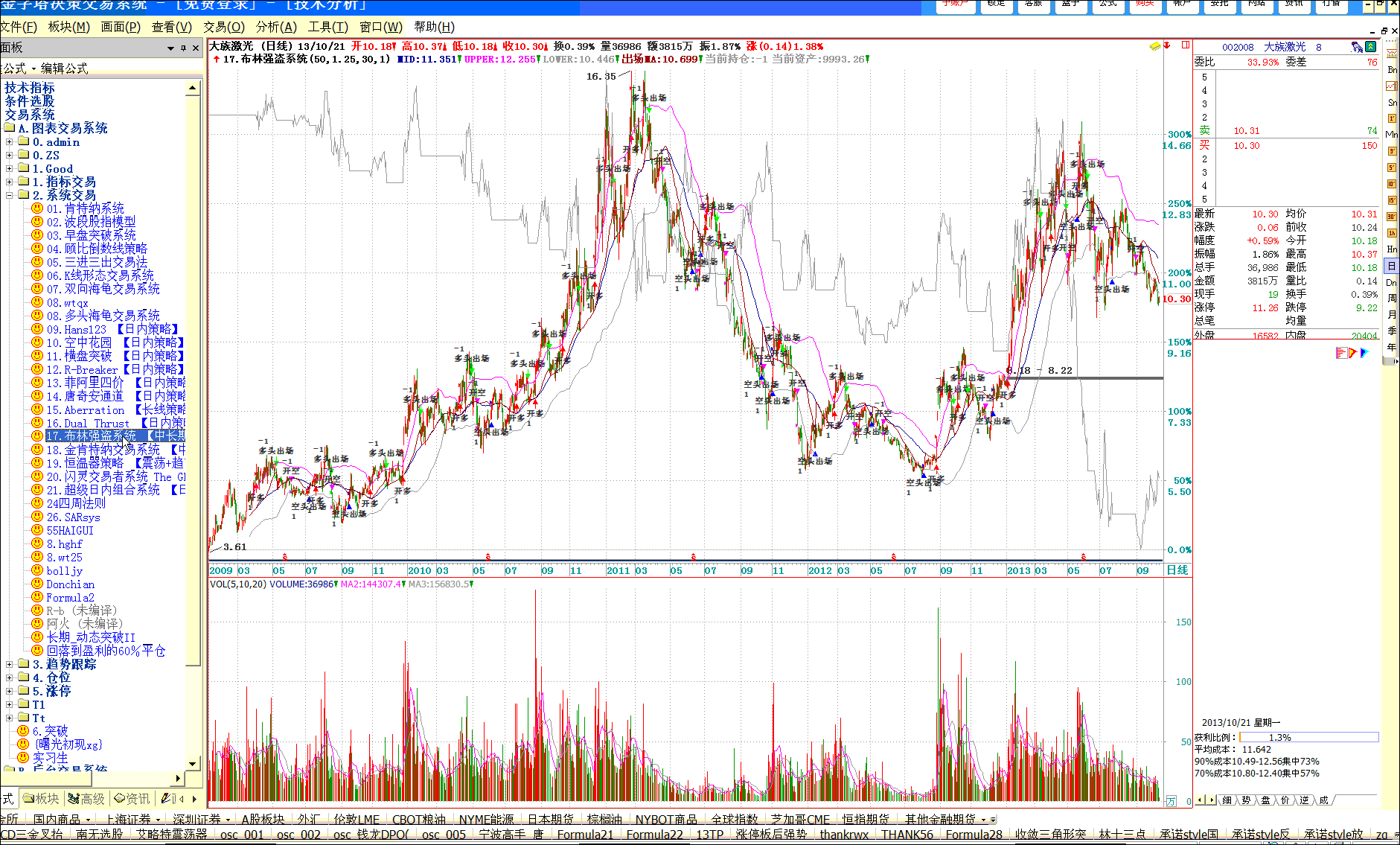
Task: Open the 文件(F) menu
Action: [x=19, y=27]
